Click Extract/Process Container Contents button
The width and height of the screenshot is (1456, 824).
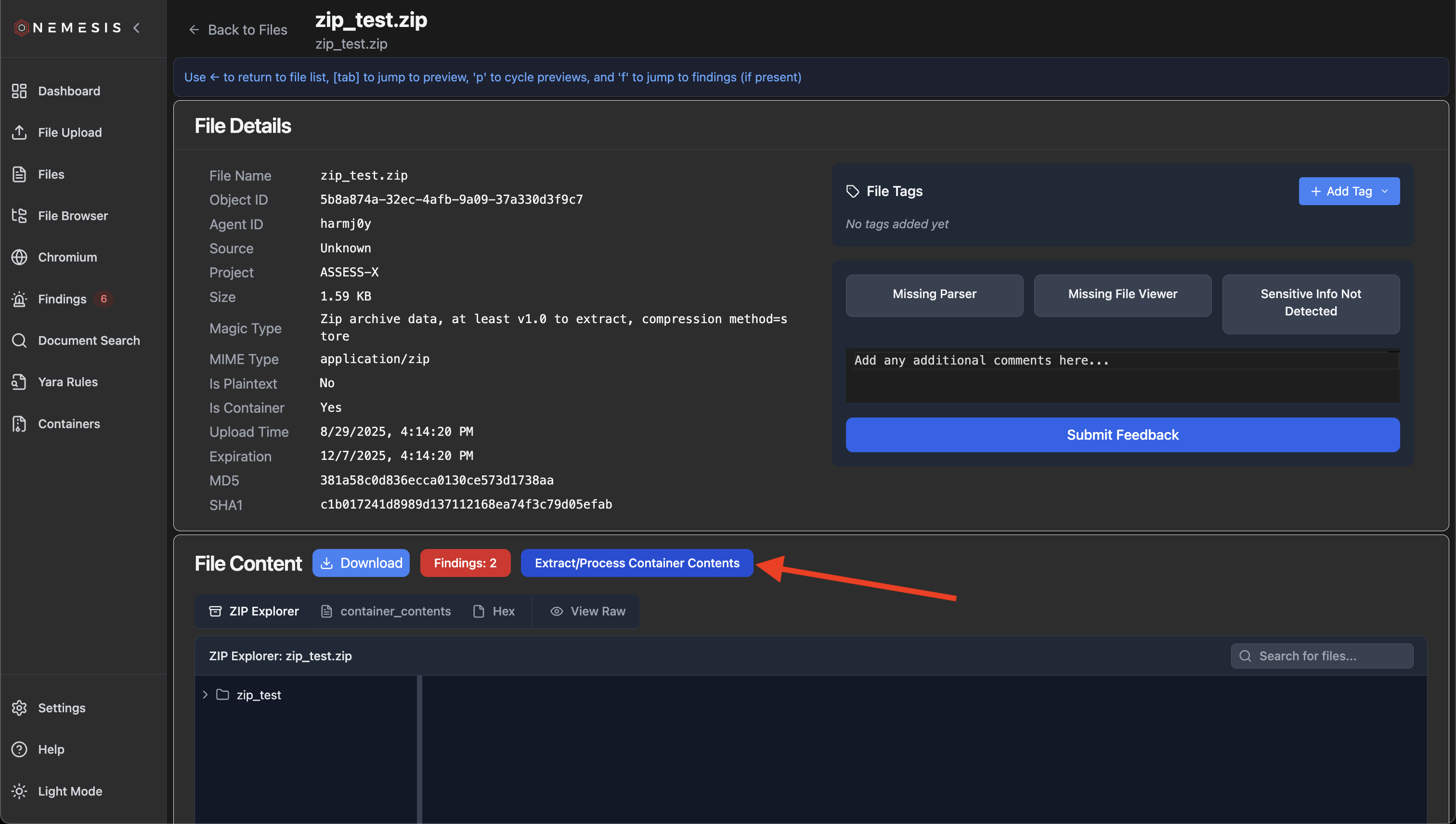(x=637, y=563)
